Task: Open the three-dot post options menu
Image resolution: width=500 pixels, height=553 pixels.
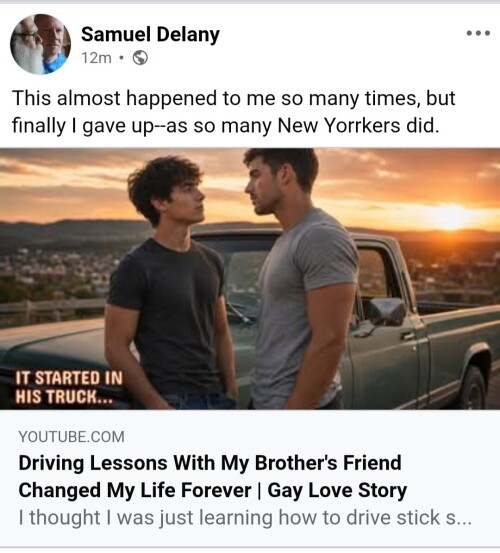Action: pyautogui.click(x=478, y=33)
